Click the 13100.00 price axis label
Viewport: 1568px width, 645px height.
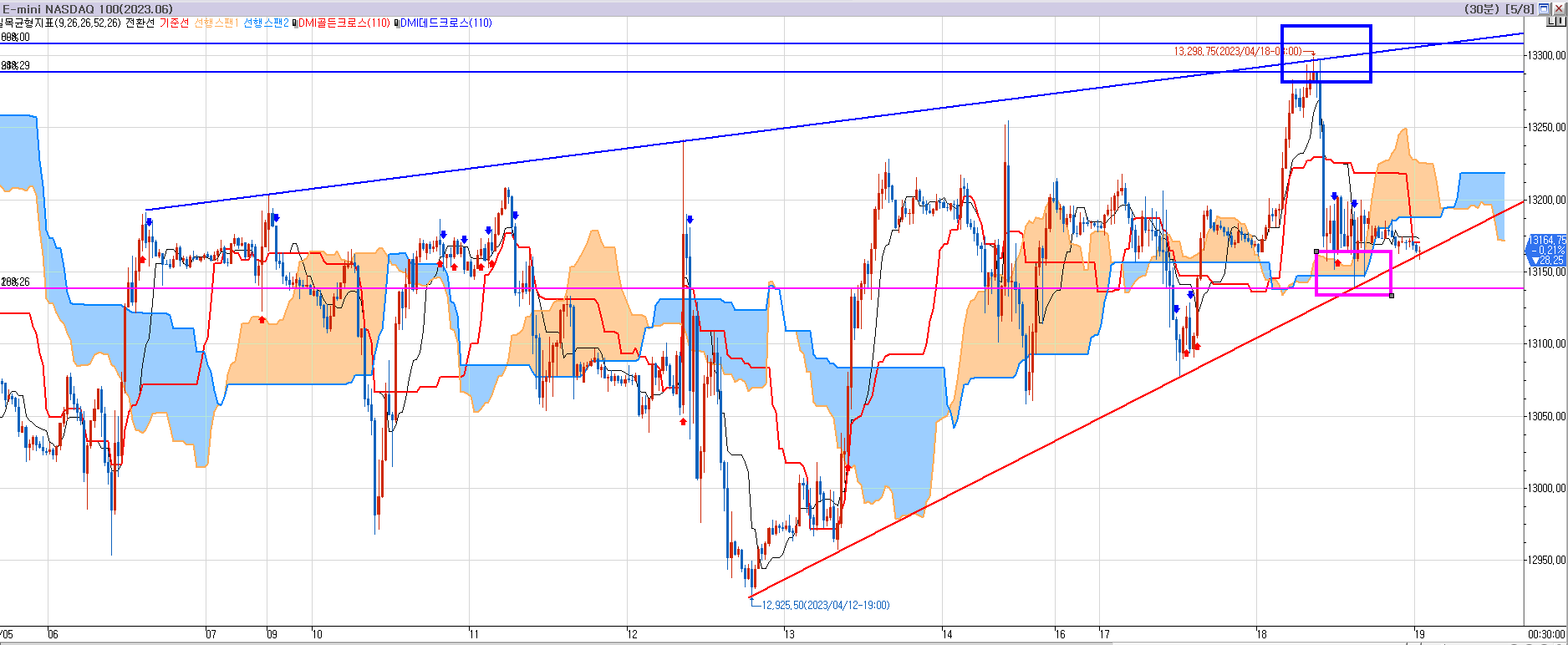pos(1546,343)
